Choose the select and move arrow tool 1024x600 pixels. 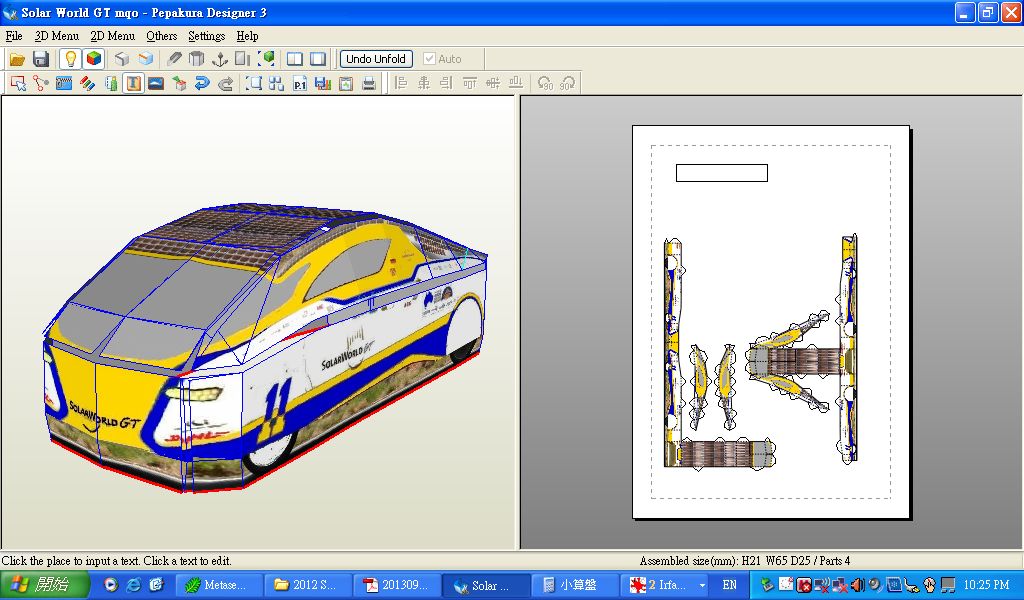18,84
